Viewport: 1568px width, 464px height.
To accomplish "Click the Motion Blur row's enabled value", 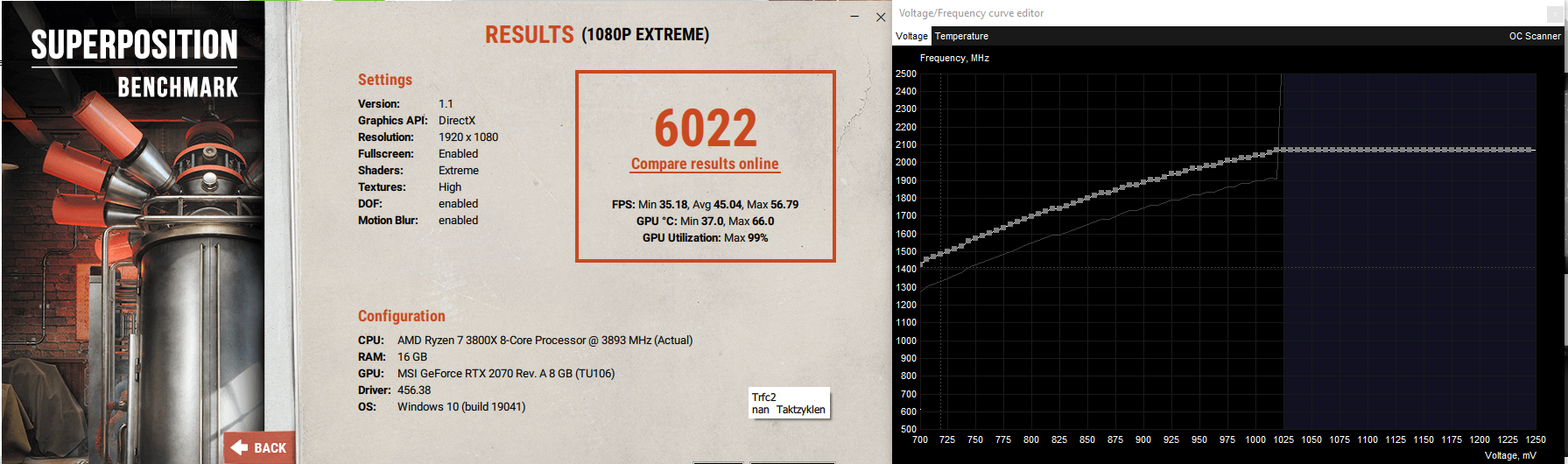I will click(458, 220).
